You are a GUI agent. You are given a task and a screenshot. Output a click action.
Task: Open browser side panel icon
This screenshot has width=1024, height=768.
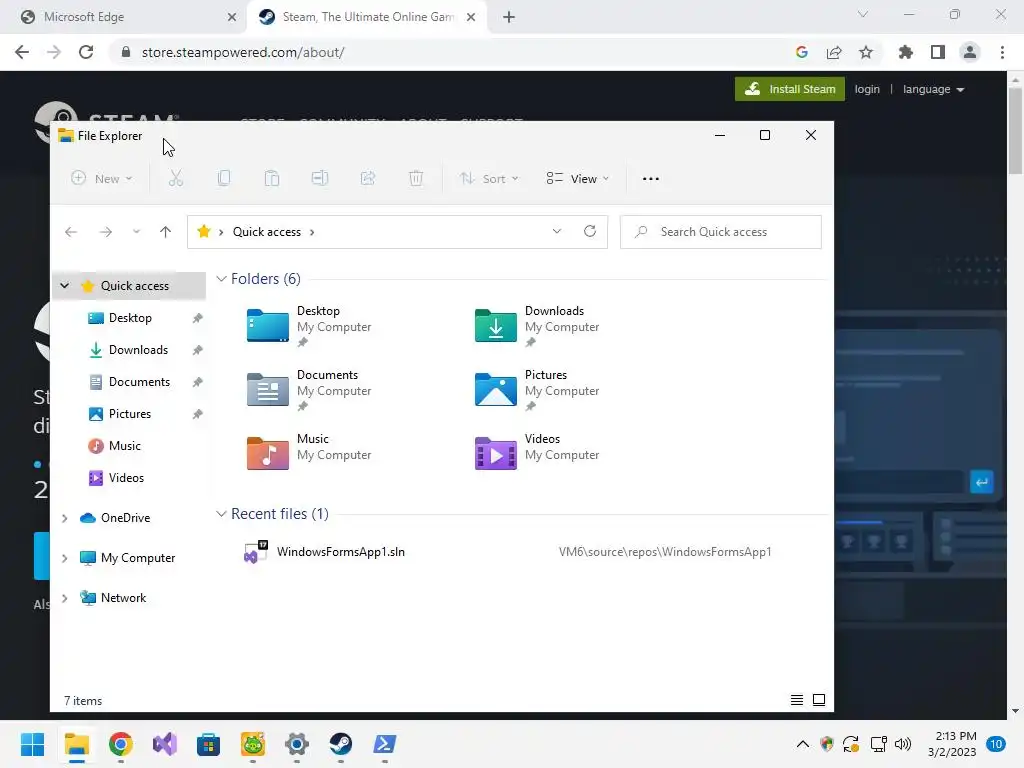938,52
